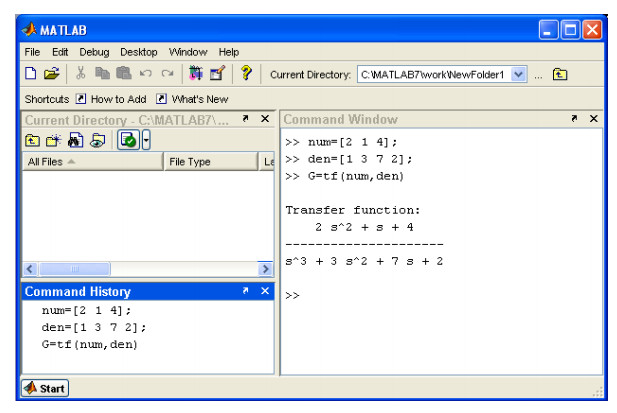Undock the Current Directory panel
The width and height of the screenshot is (617, 413).
[x=246, y=118]
